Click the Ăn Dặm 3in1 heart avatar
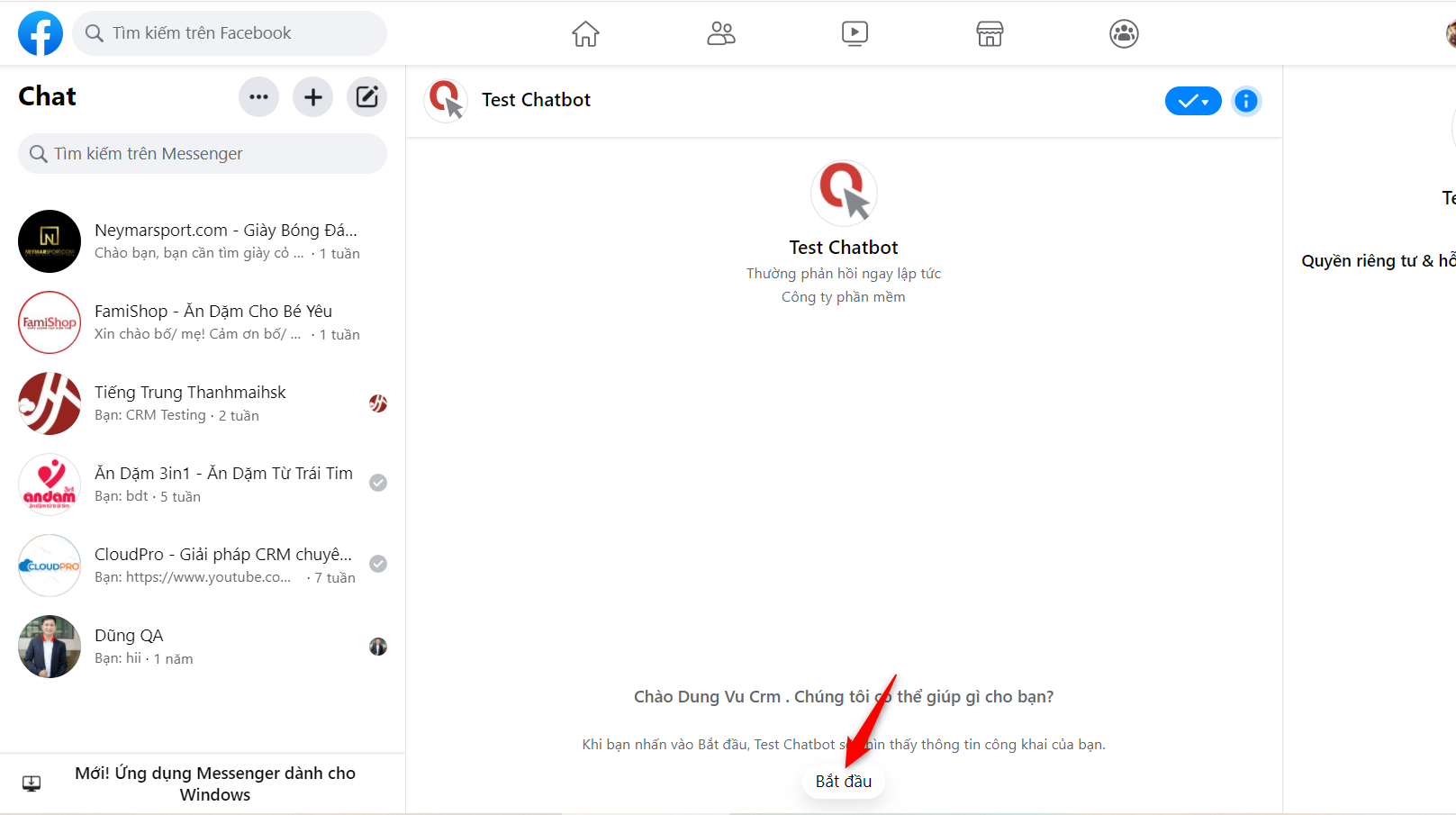 [50, 484]
